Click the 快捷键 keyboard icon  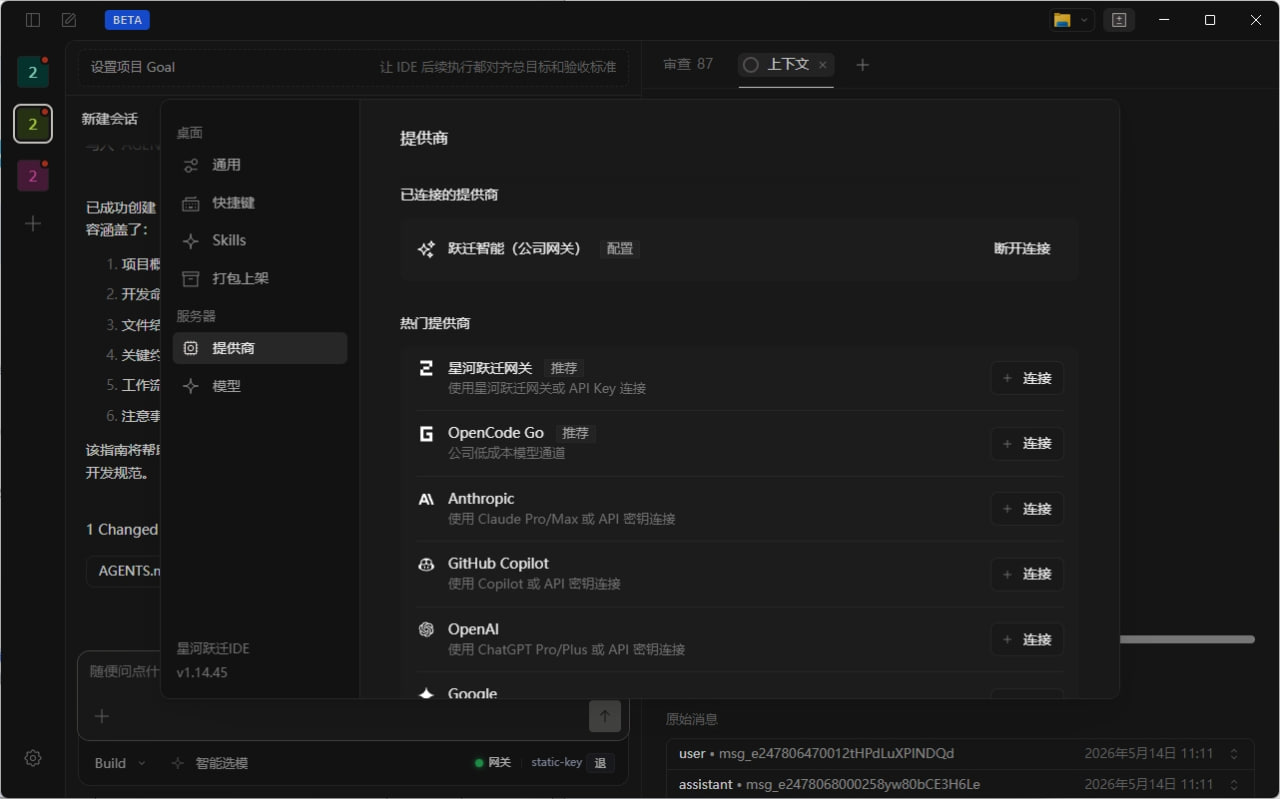coord(191,203)
